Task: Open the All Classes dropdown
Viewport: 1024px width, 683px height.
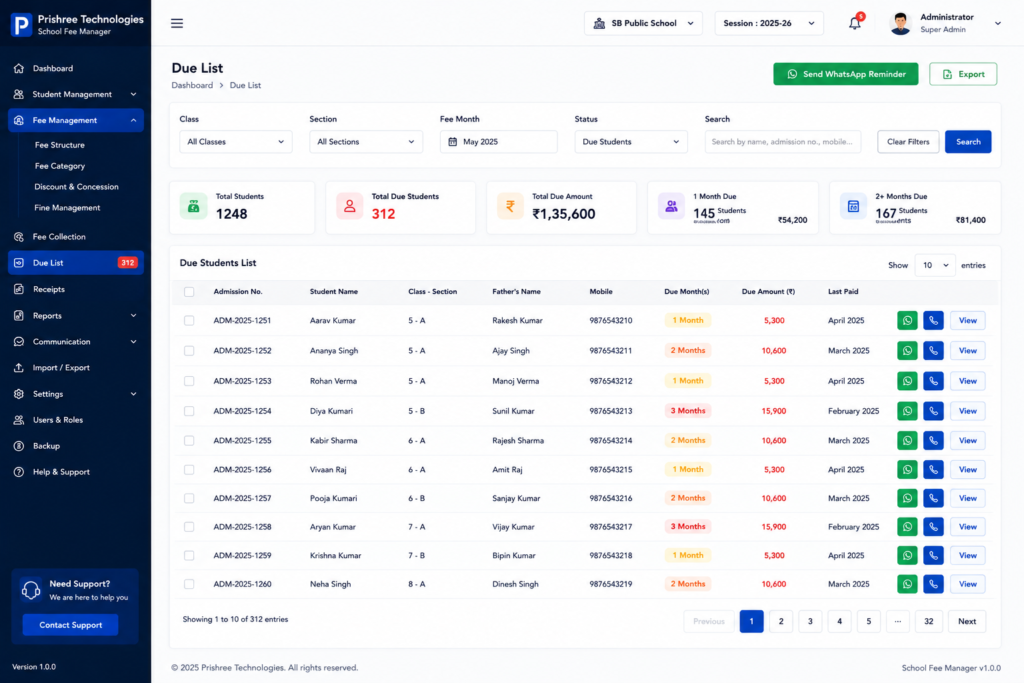Action: (236, 142)
